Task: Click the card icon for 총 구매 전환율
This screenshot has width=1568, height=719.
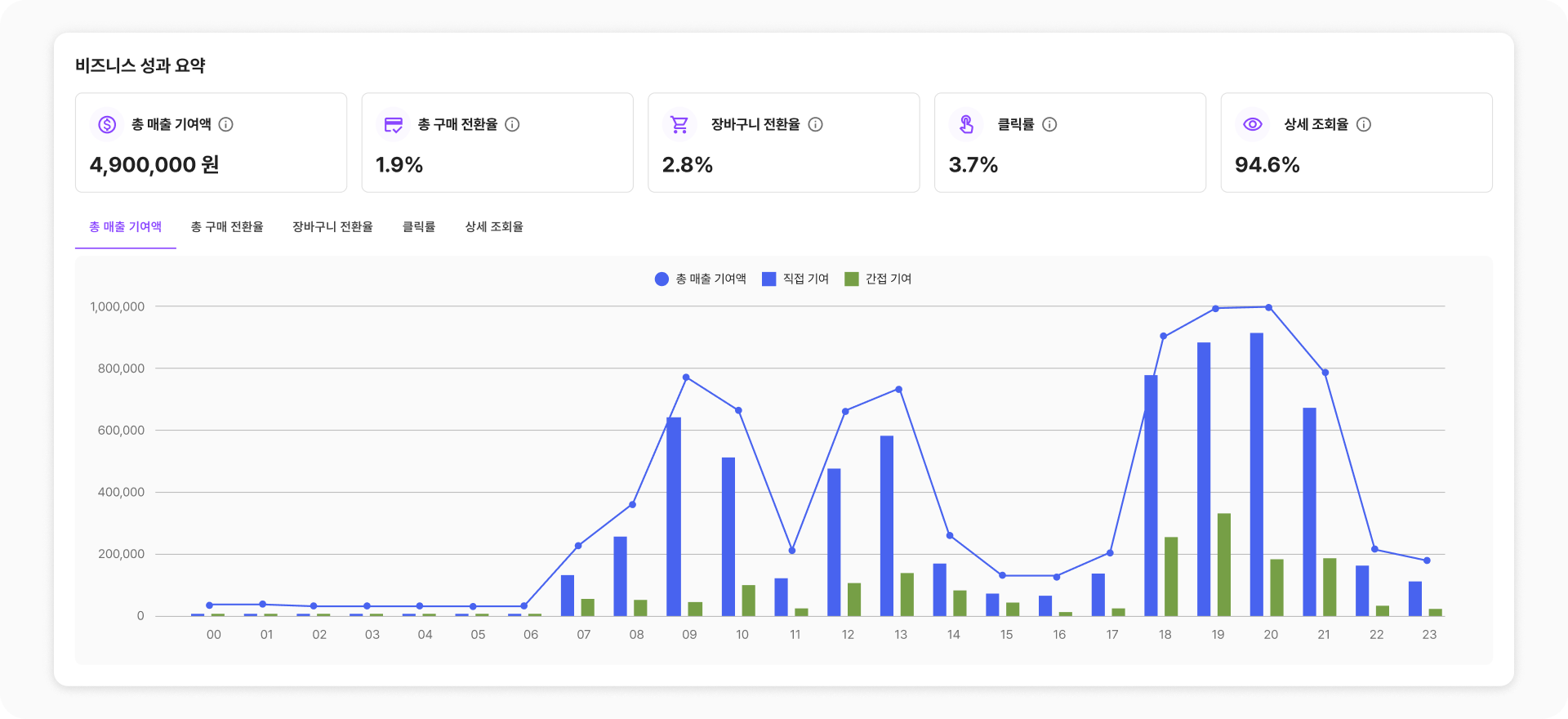Action: pyautogui.click(x=394, y=124)
